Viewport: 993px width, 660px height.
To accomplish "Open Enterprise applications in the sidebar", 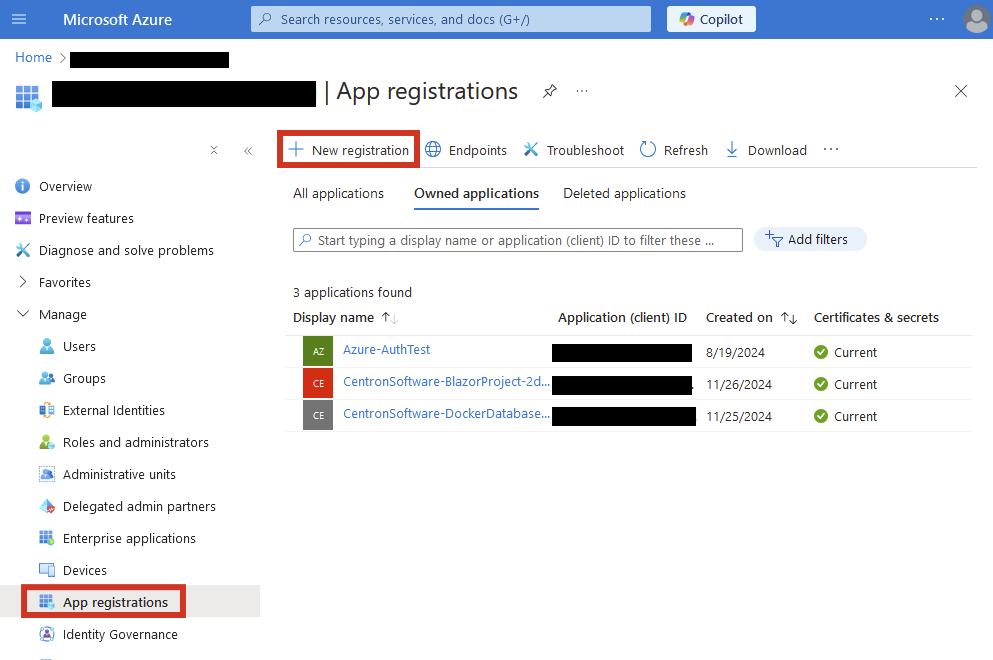I will click(129, 538).
